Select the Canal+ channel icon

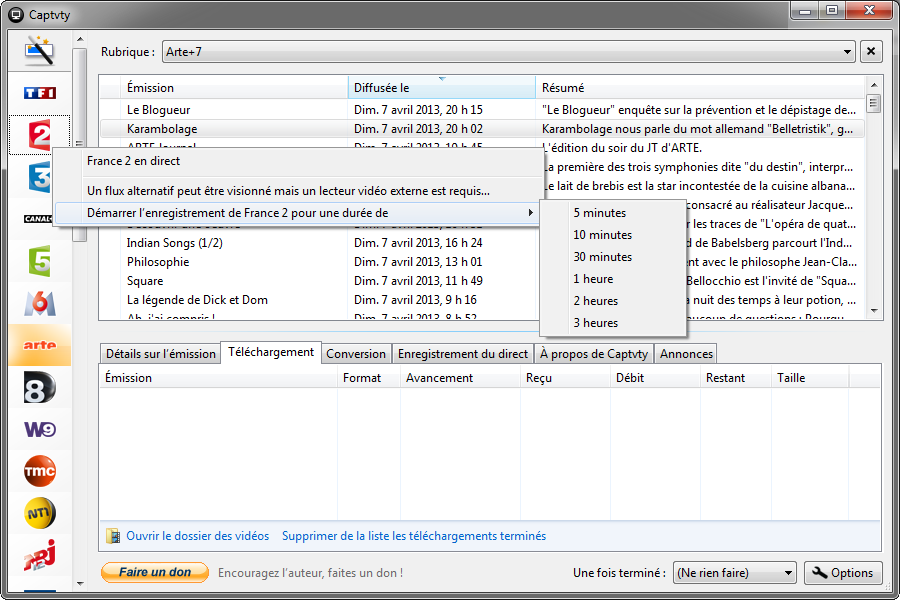(x=38, y=219)
